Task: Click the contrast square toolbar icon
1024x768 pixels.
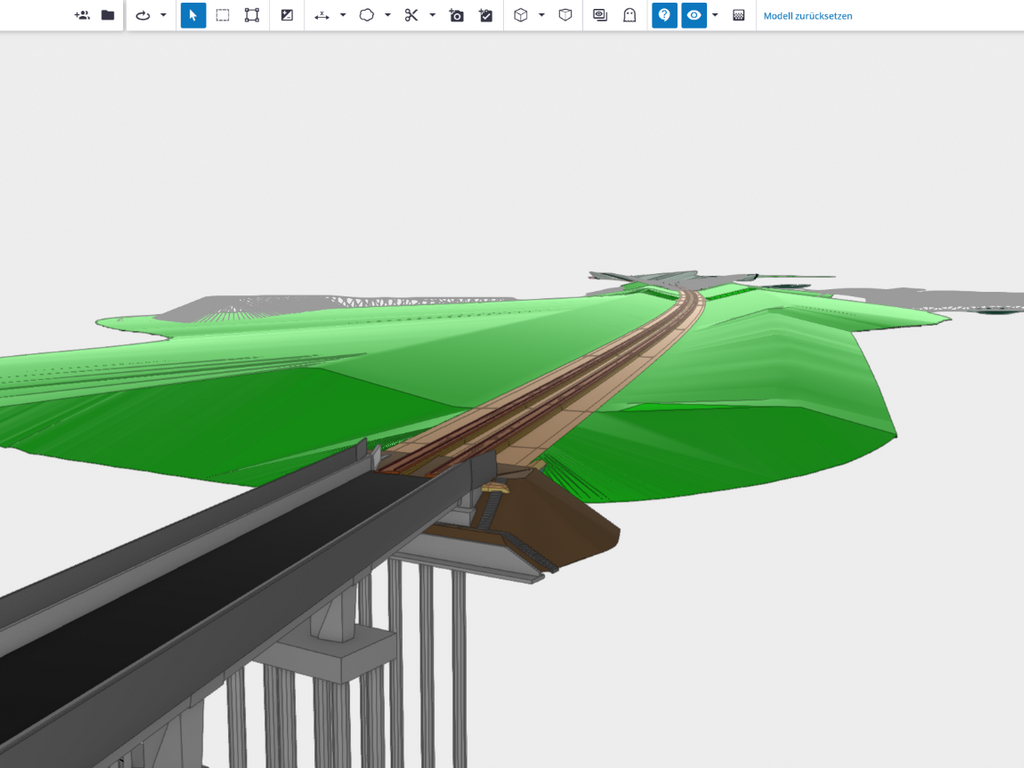Action: [287, 15]
